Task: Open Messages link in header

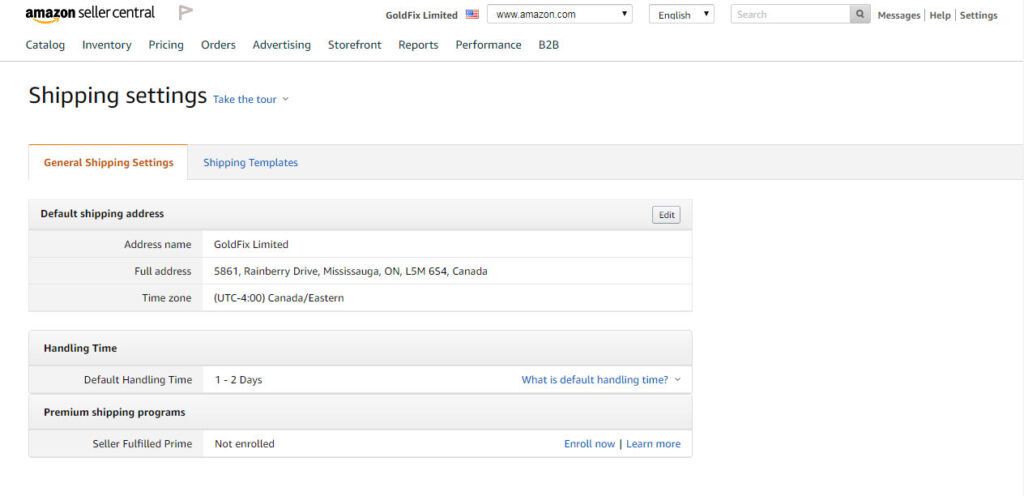Action: (x=898, y=16)
